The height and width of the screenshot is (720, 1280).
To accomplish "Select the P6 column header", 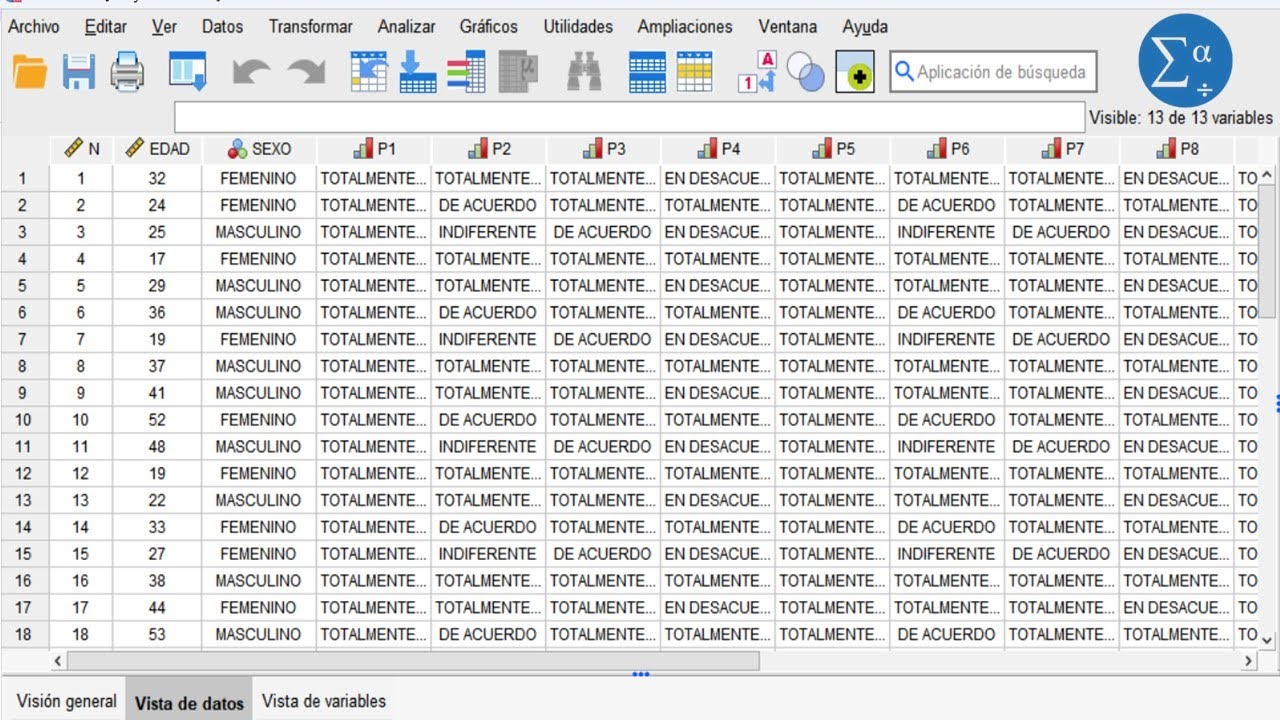I will 947,149.
